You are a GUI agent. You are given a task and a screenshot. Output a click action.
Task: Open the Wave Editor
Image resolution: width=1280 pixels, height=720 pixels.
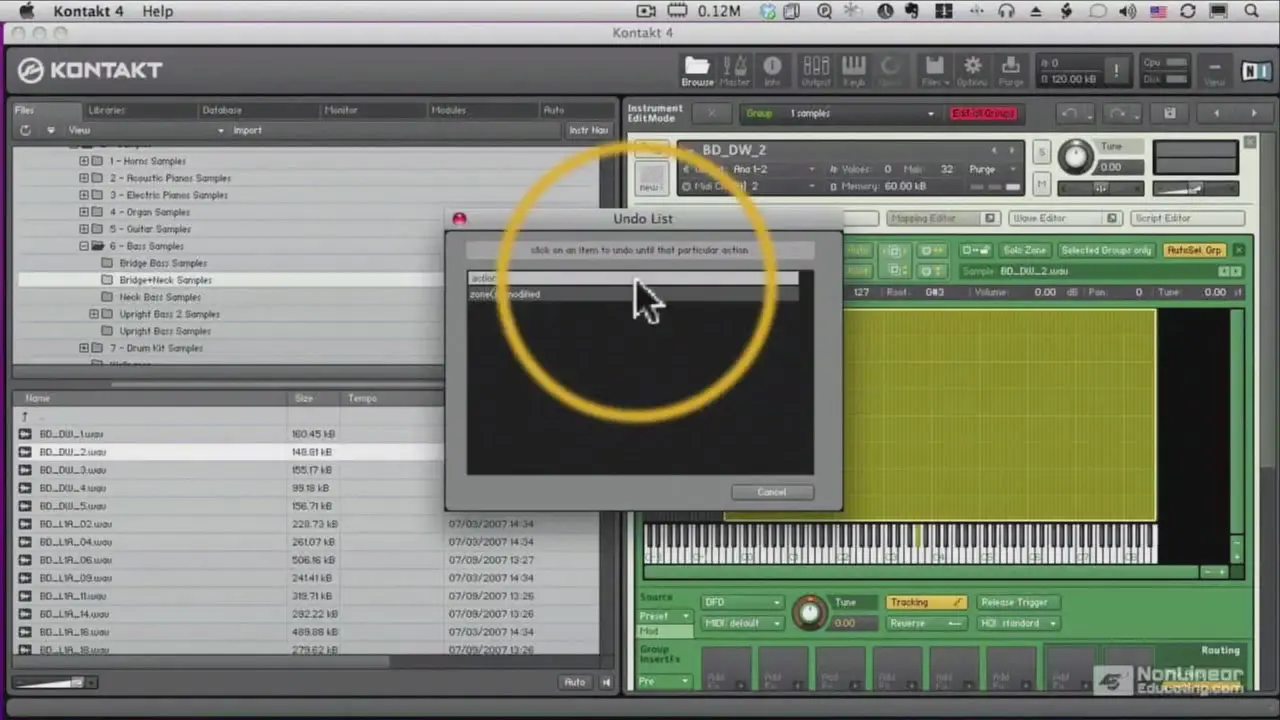click(1064, 218)
